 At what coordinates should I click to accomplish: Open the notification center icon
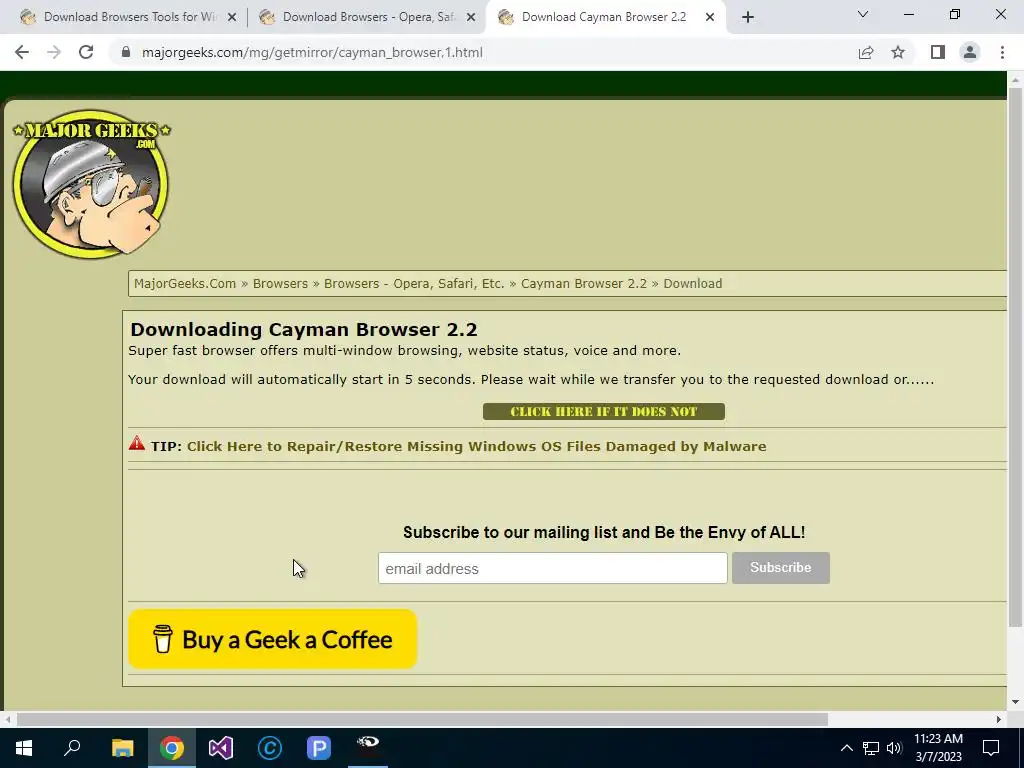pos(991,748)
